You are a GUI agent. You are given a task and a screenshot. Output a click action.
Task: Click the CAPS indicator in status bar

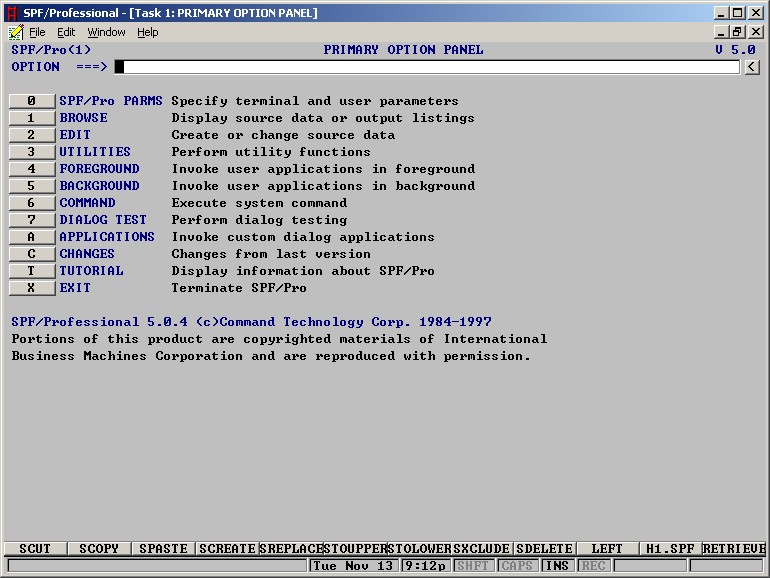(x=517, y=566)
